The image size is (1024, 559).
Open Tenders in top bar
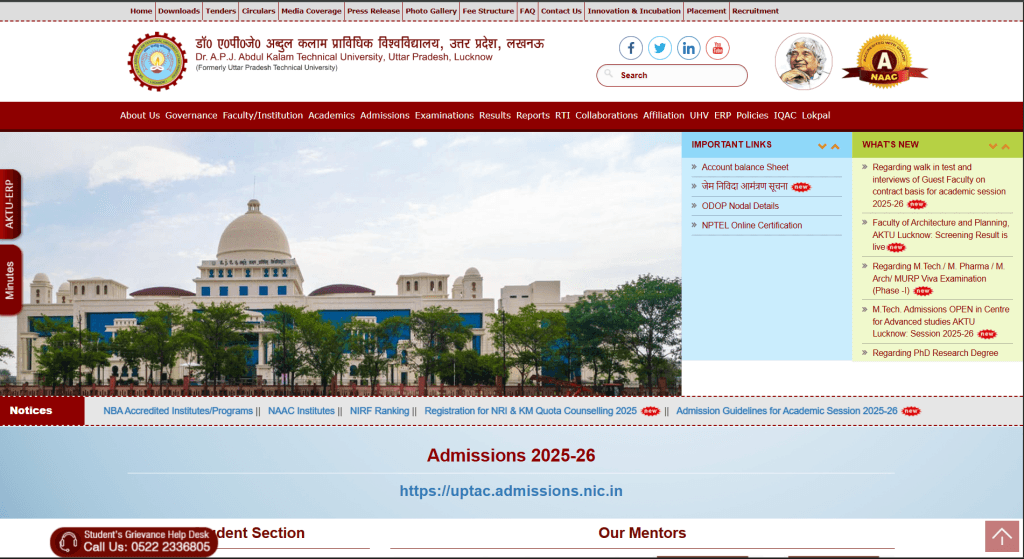coord(221,11)
